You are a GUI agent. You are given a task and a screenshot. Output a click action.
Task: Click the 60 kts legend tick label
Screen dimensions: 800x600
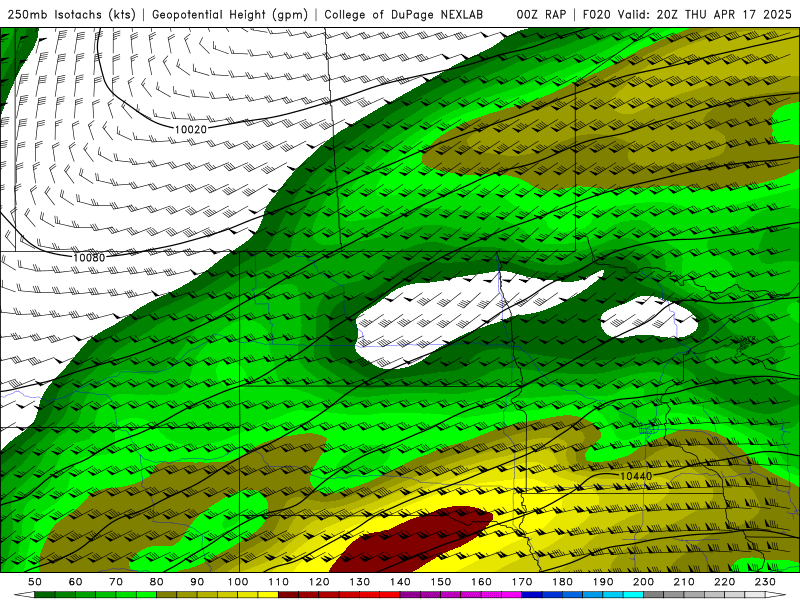click(76, 582)
